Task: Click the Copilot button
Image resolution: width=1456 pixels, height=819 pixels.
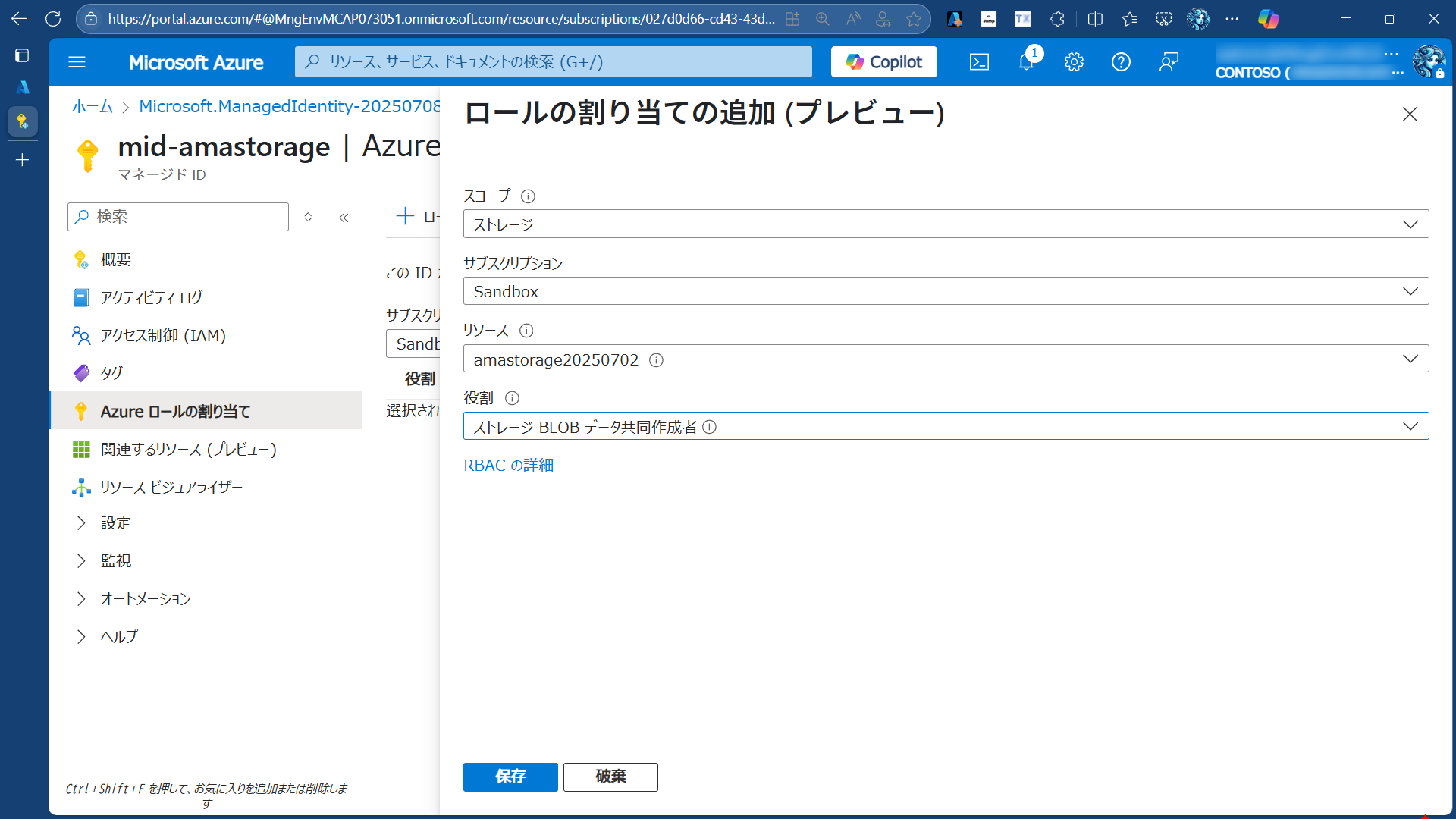Action: 883,62
